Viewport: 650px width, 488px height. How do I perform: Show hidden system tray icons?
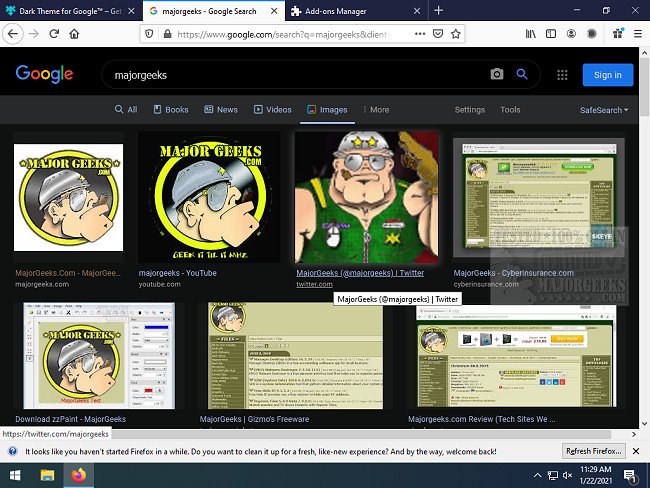537,475
